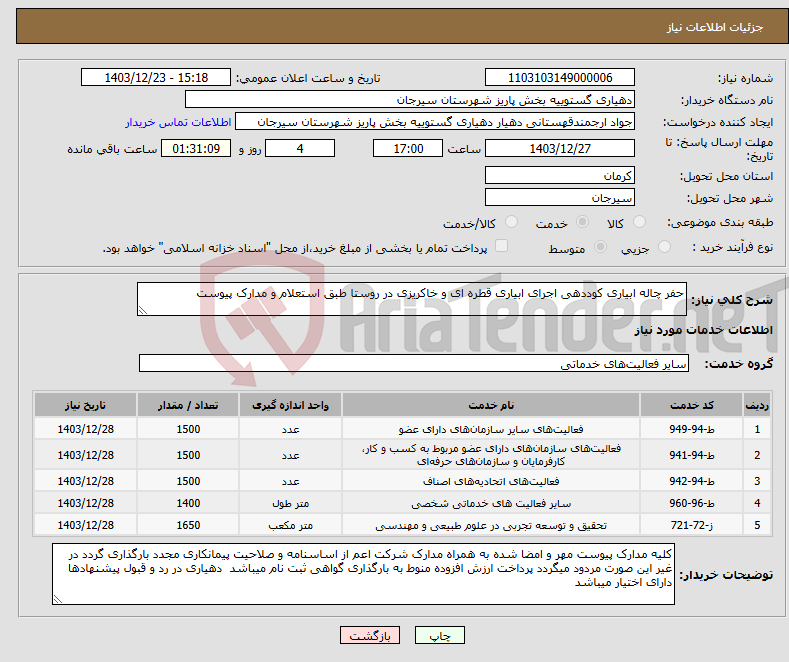Click فعالیت‌های اتحادیه‌های اصناف service name
The image size is (789, 662).
pyautogui.click(x=491, y=481)
